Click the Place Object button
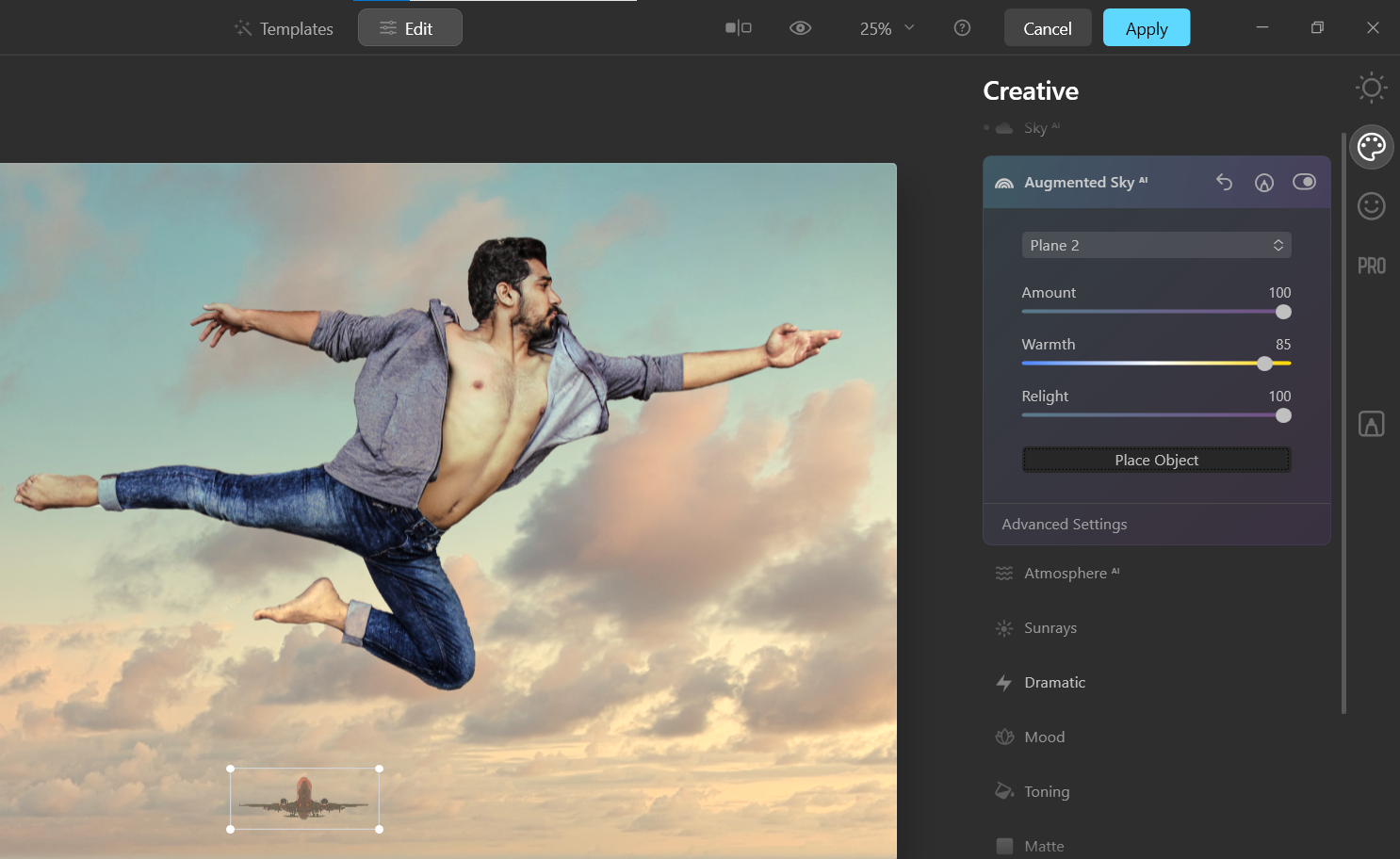Image resolution: width=1400 pixels, height=859 pixels. (1157, 460)
